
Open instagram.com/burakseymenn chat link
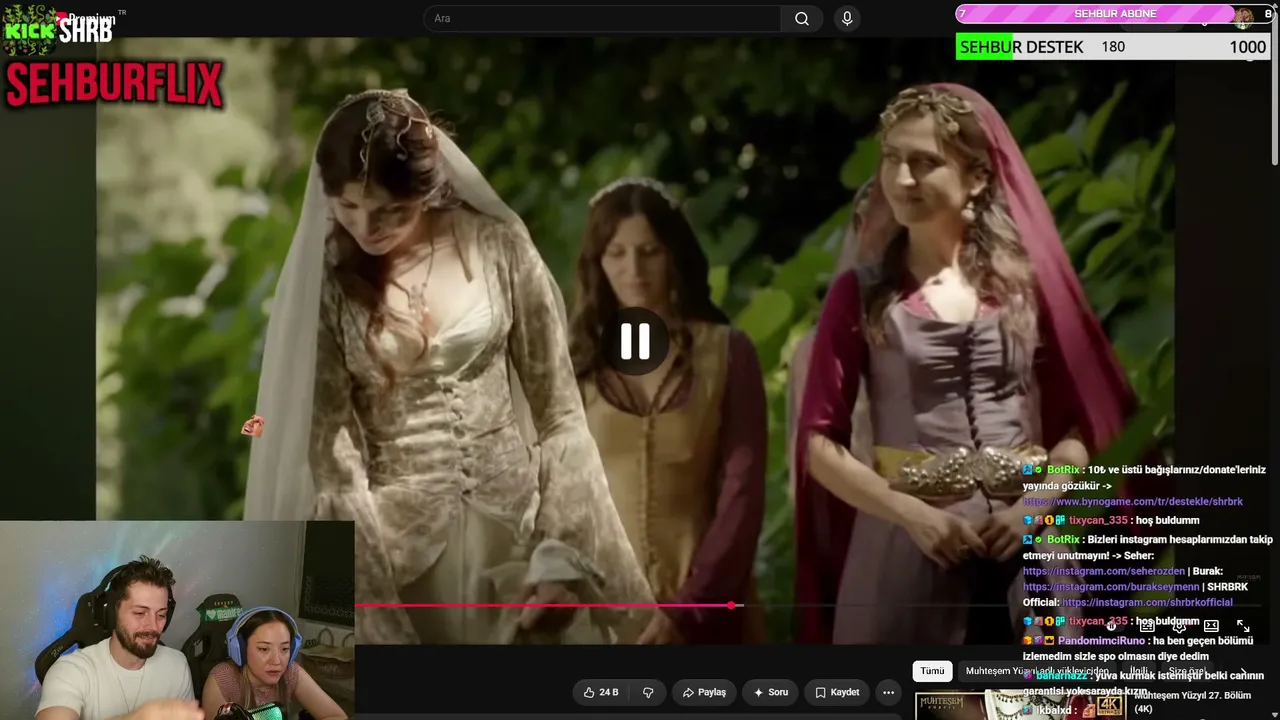(1110, 587)
